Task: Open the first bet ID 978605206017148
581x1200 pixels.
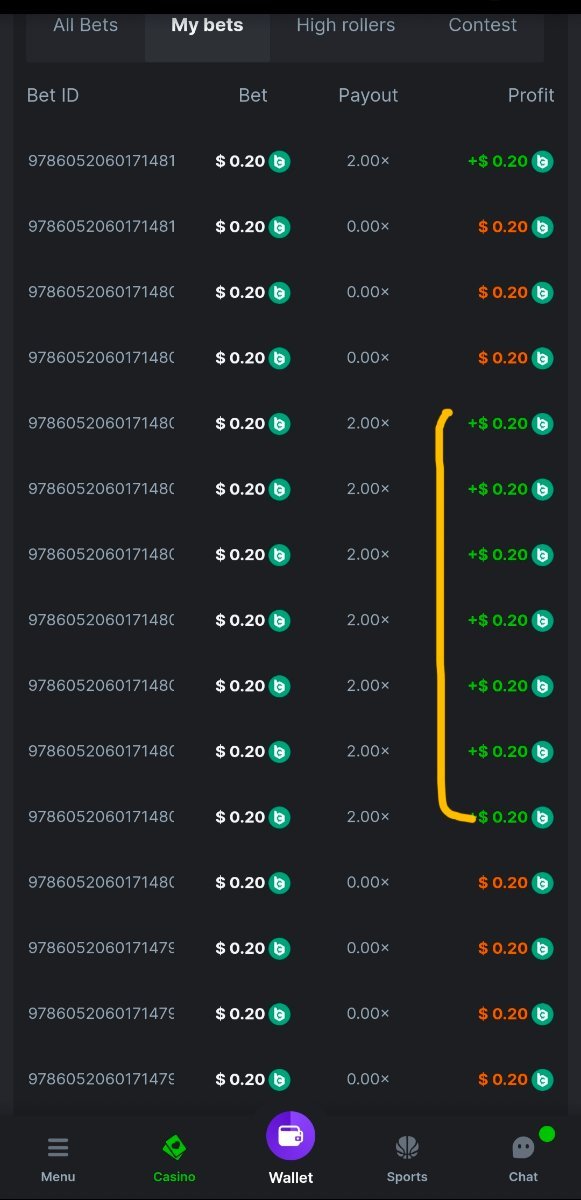Action: coord(101,161)
